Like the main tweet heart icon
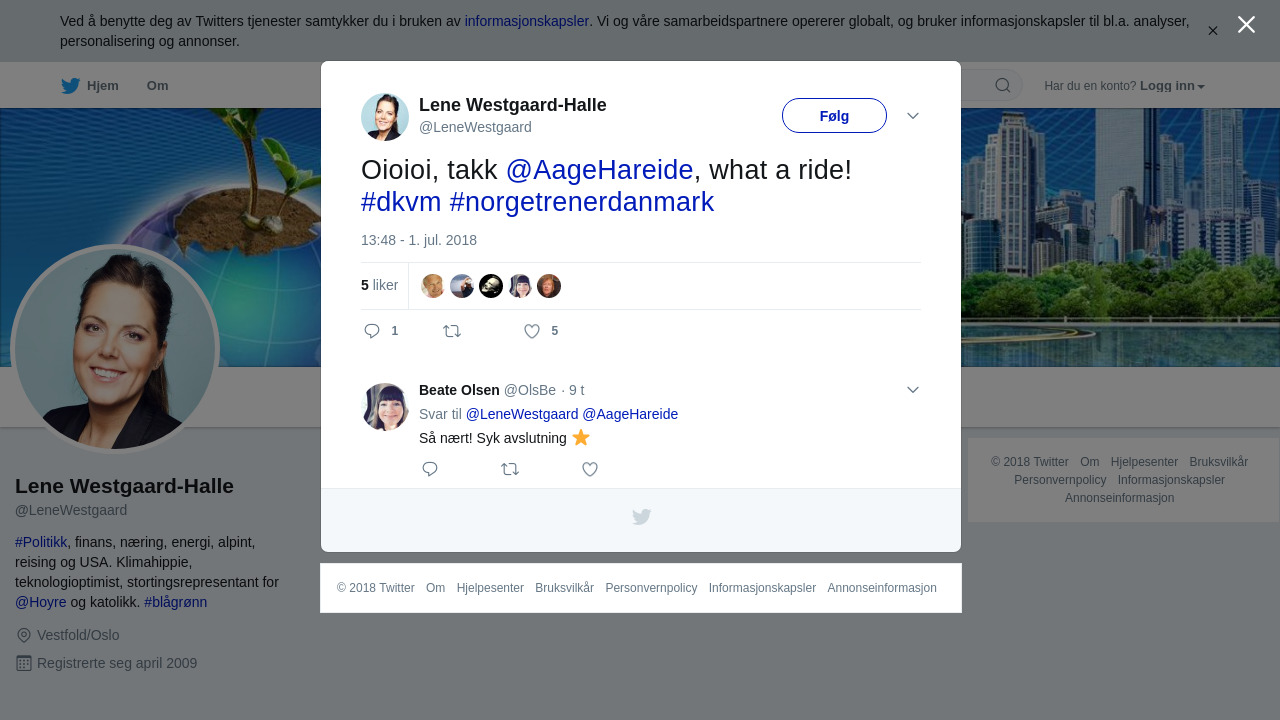This screenshot has width=1280, height=720. [532, 331]
